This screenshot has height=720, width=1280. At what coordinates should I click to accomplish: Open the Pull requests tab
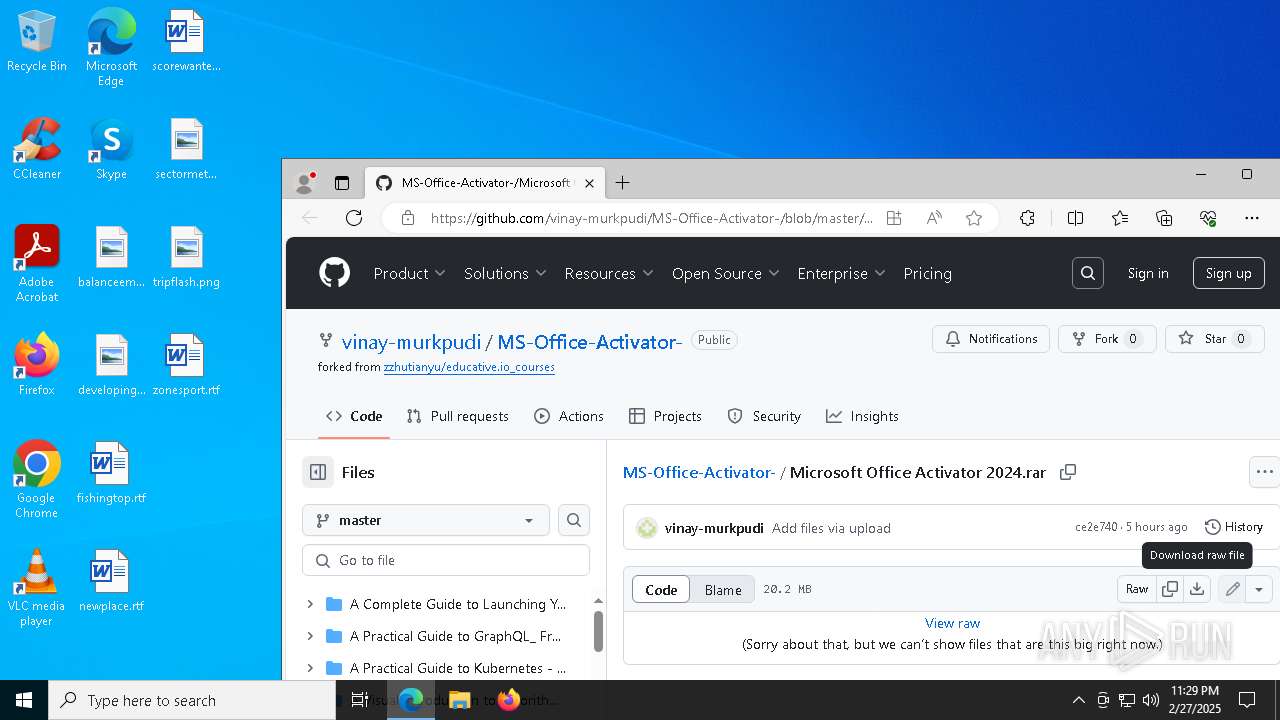(458, 416)
